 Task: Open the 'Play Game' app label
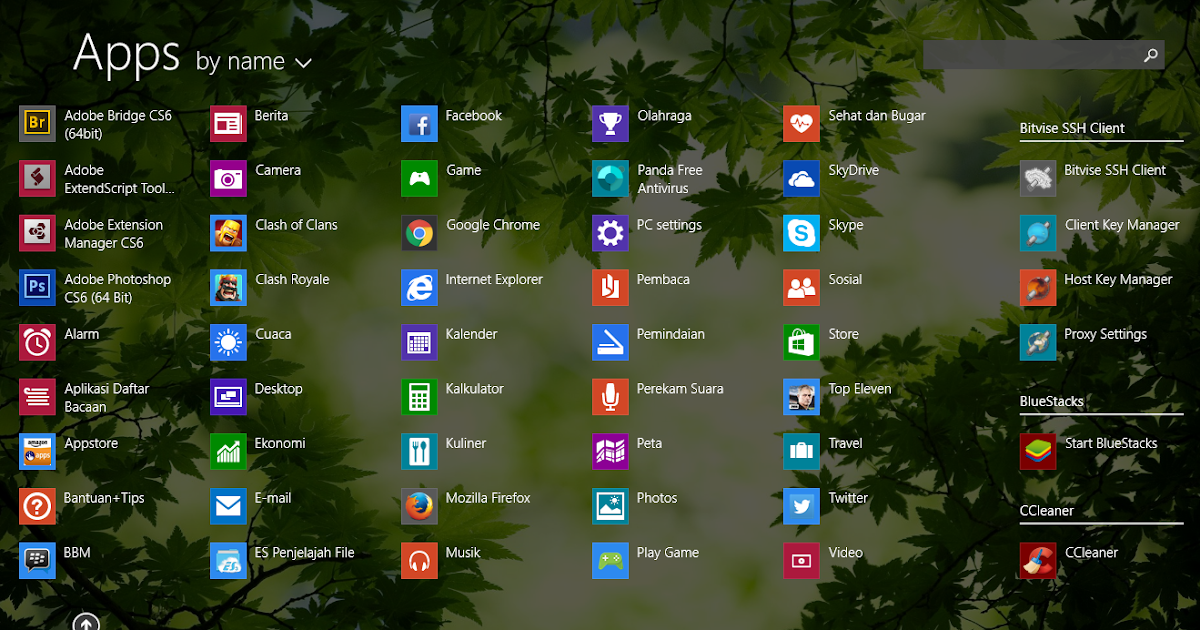667,552
